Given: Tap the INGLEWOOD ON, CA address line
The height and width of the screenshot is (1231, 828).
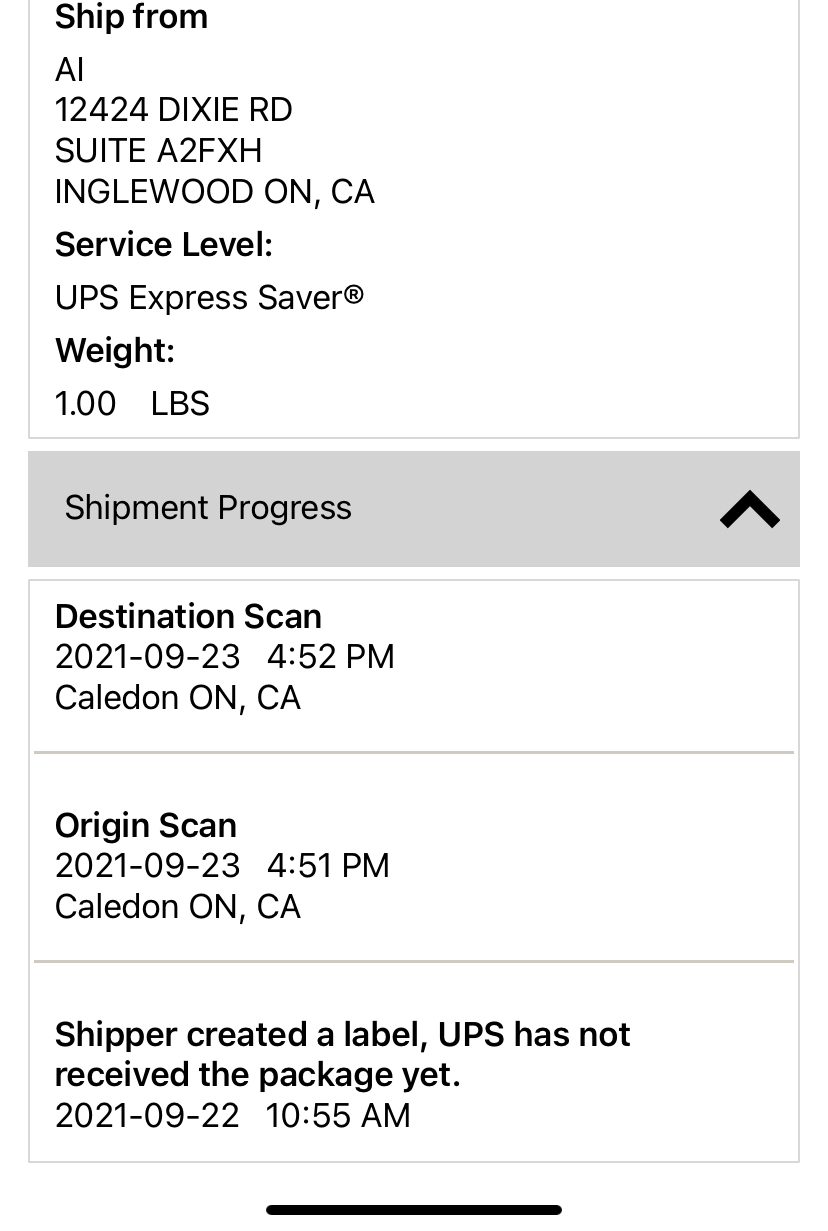Looking at the screenshot, I should pos(214,192).
